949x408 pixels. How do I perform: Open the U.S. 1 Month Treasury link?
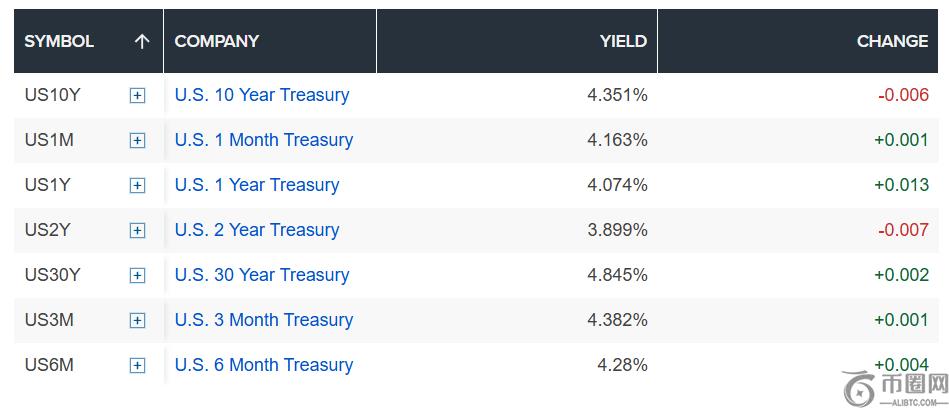264,140
